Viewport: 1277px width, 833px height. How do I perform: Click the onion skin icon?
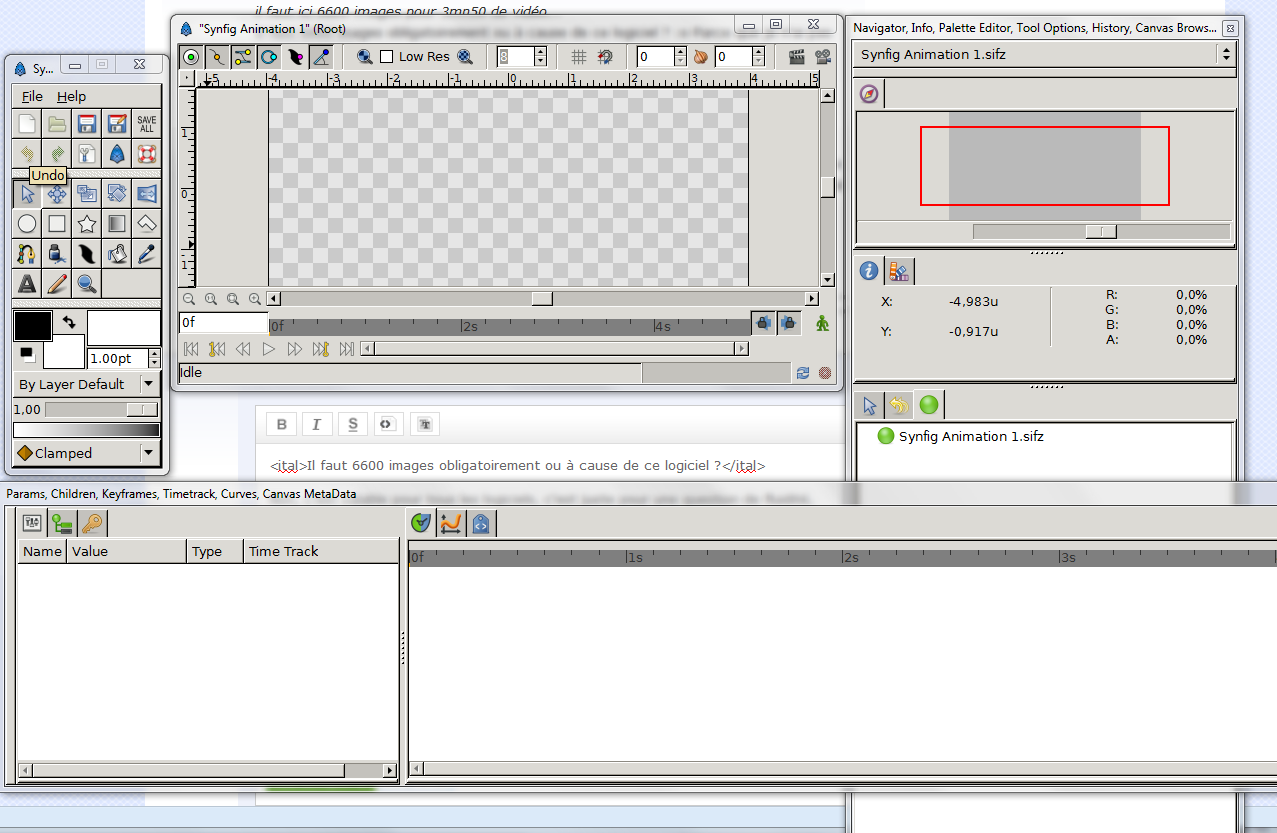tap(701, 57)
